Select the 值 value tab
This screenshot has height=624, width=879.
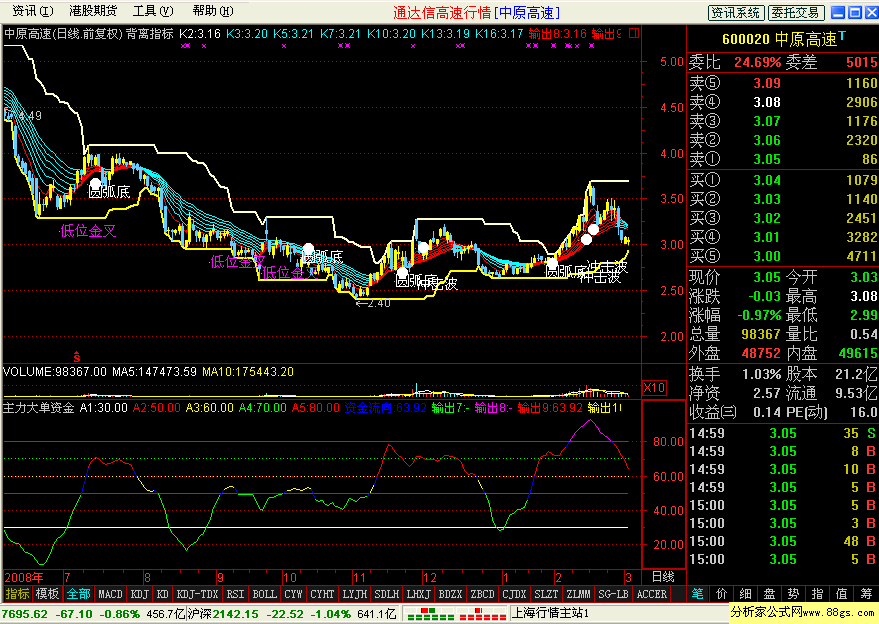[842, 594]
